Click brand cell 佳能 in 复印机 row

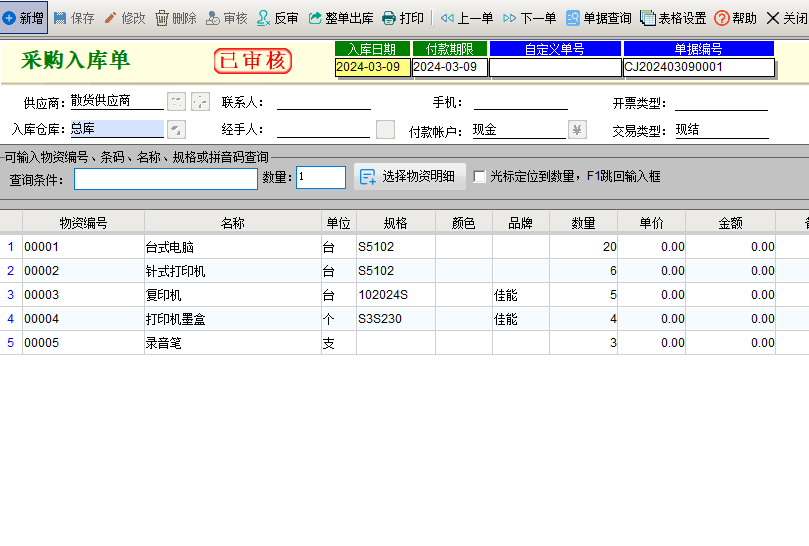point(521,295)
